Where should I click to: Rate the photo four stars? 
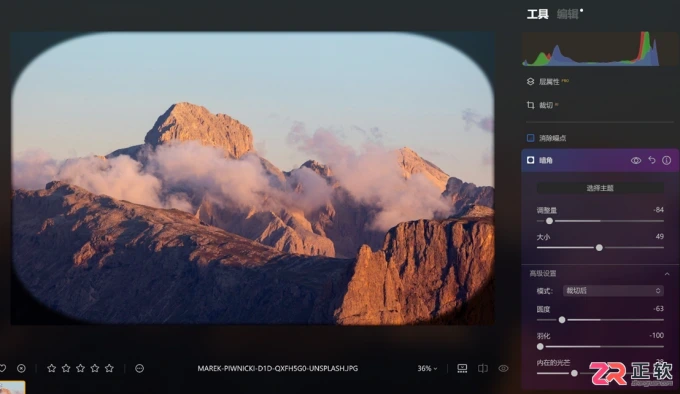(x=95, y=368)
